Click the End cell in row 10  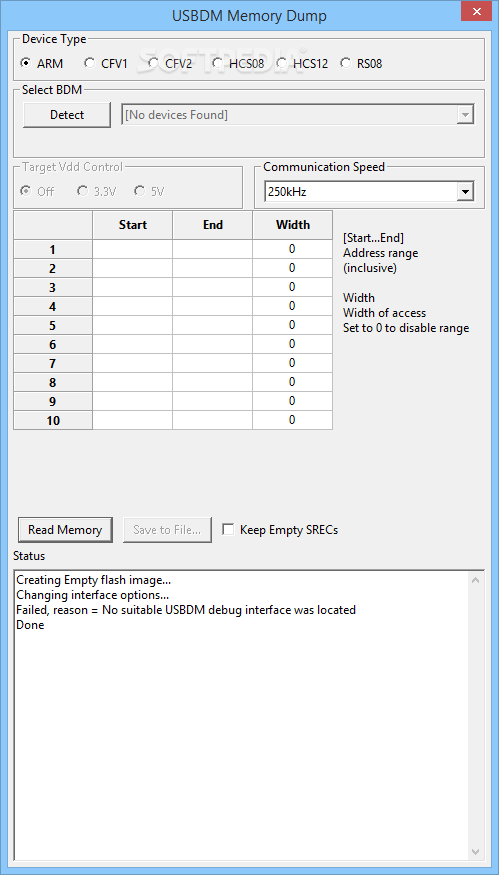212,420
